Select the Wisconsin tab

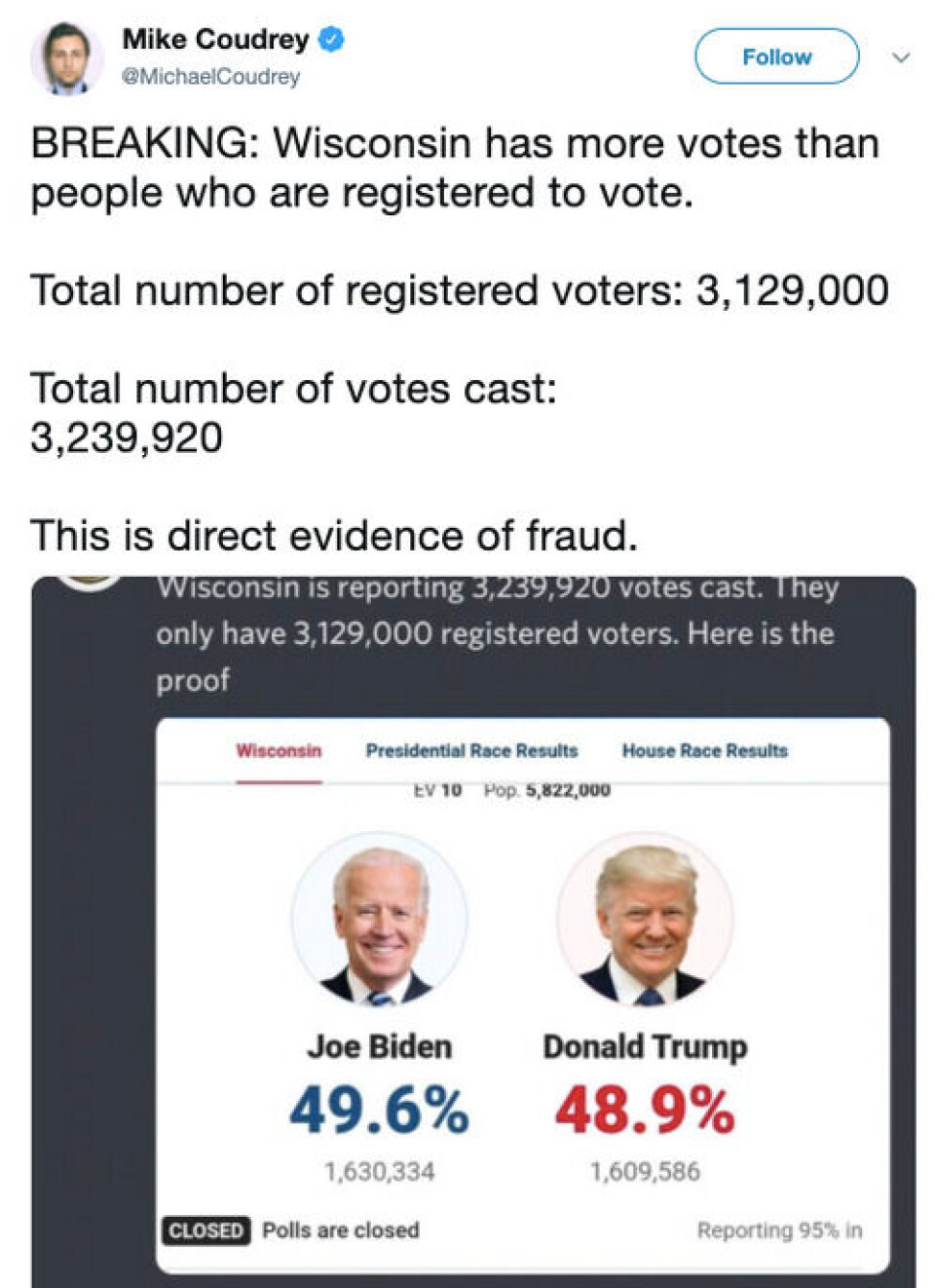(279, 751)
